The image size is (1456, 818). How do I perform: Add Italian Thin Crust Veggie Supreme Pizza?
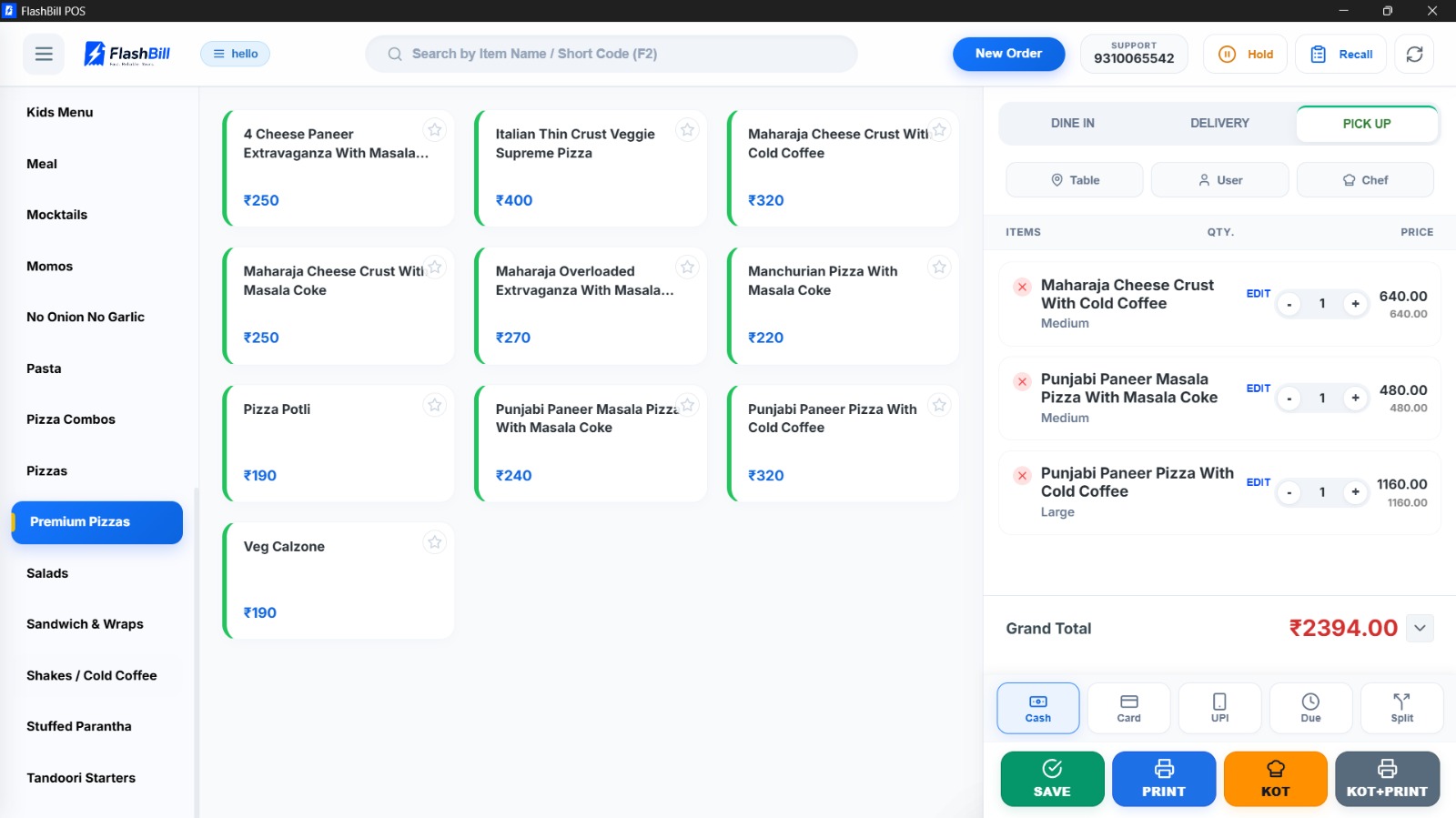pos(591,168)
